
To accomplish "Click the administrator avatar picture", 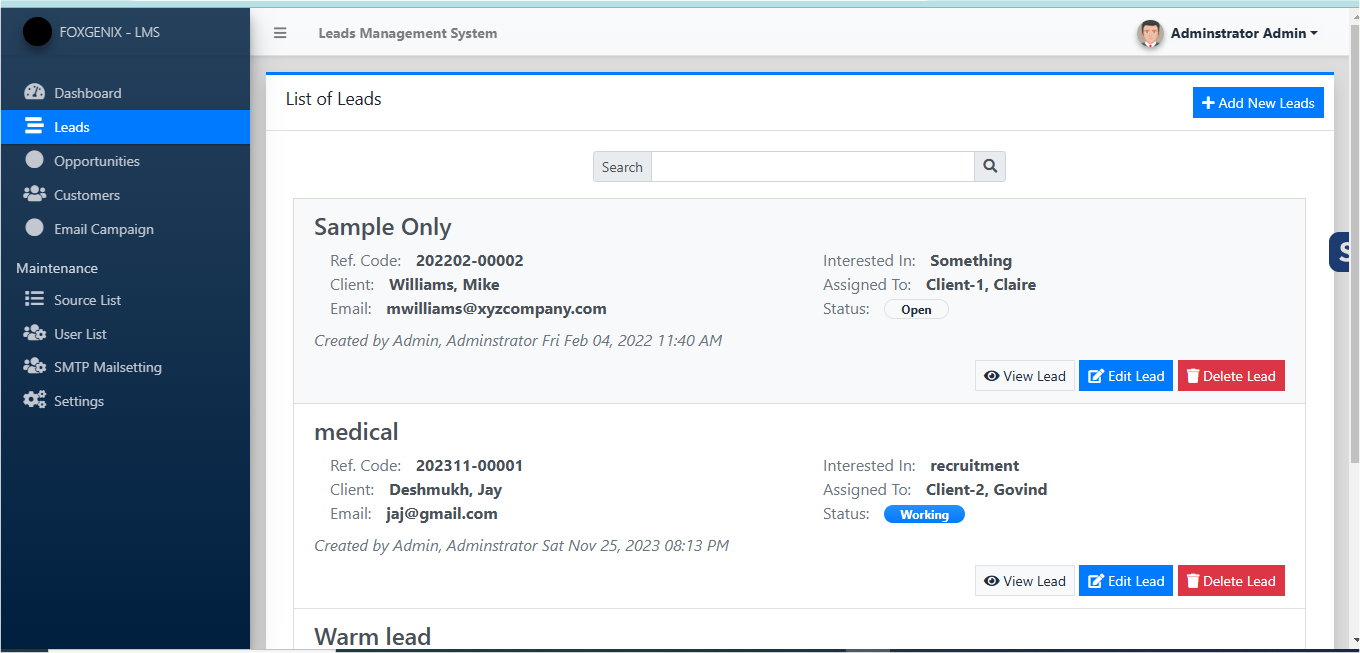I will (1151, 33).
